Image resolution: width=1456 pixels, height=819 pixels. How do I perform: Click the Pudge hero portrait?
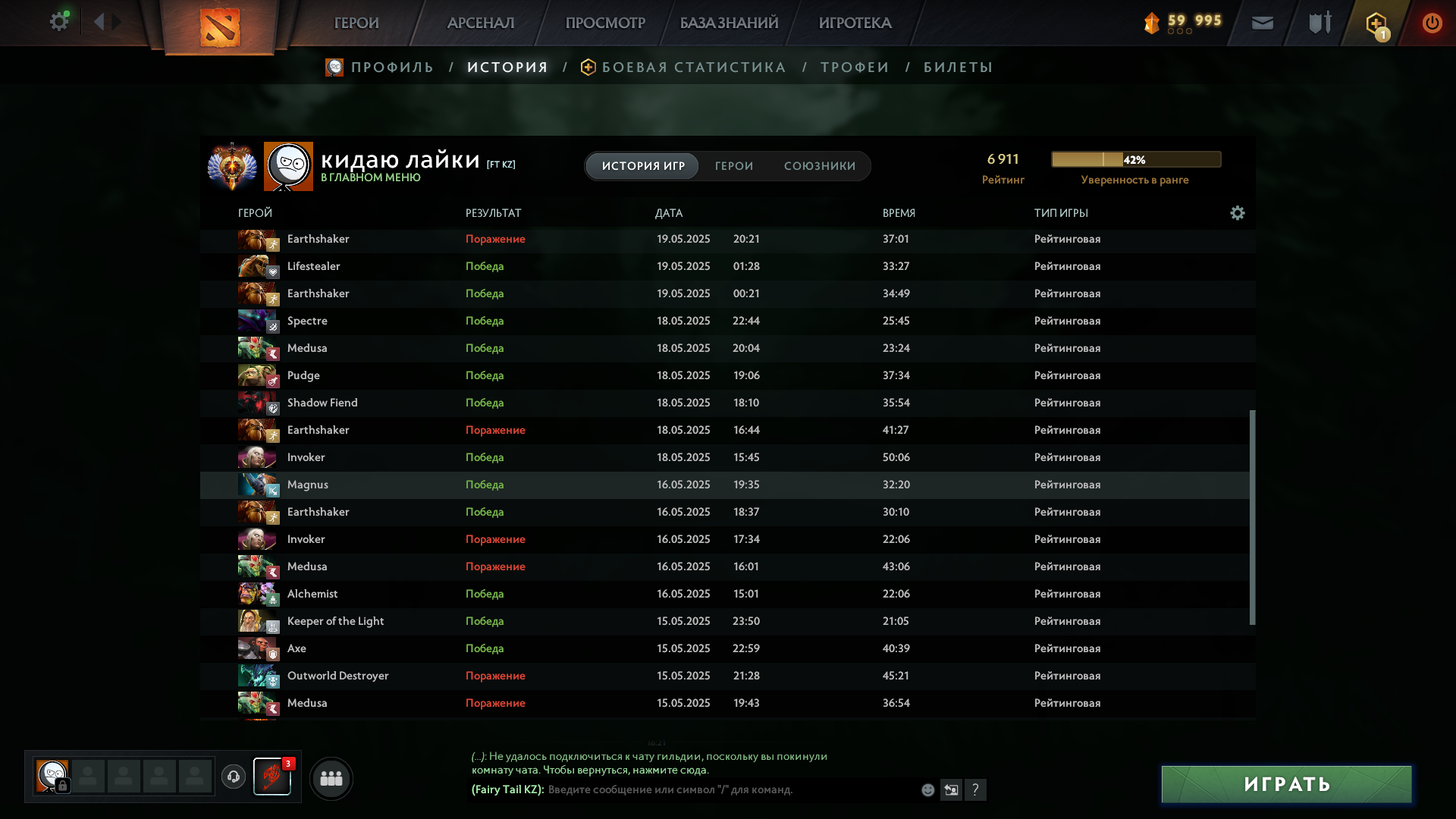coord(257,375)
